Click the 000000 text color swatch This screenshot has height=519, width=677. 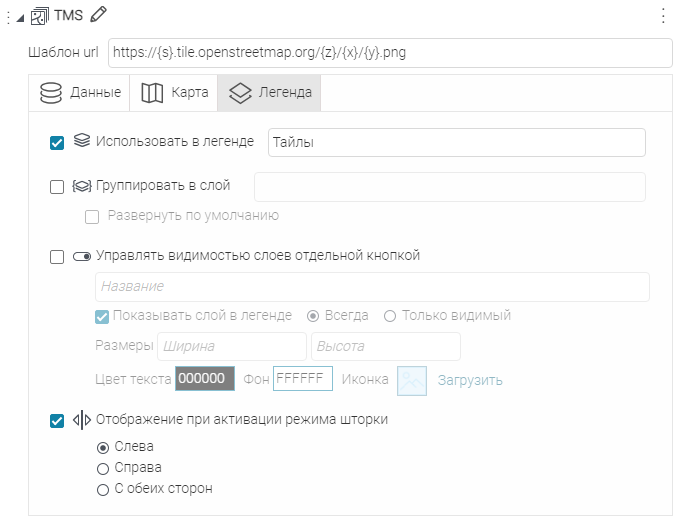(x=205, y=379)
